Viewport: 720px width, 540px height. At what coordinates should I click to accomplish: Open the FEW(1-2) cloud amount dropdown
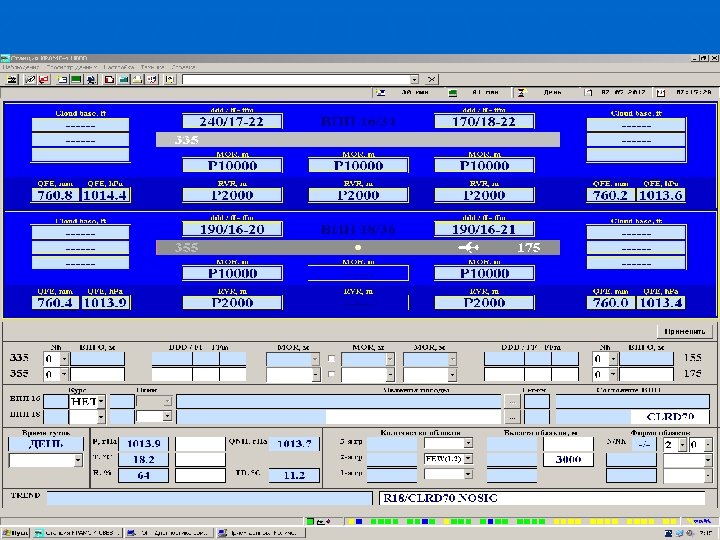click(468, 458)
